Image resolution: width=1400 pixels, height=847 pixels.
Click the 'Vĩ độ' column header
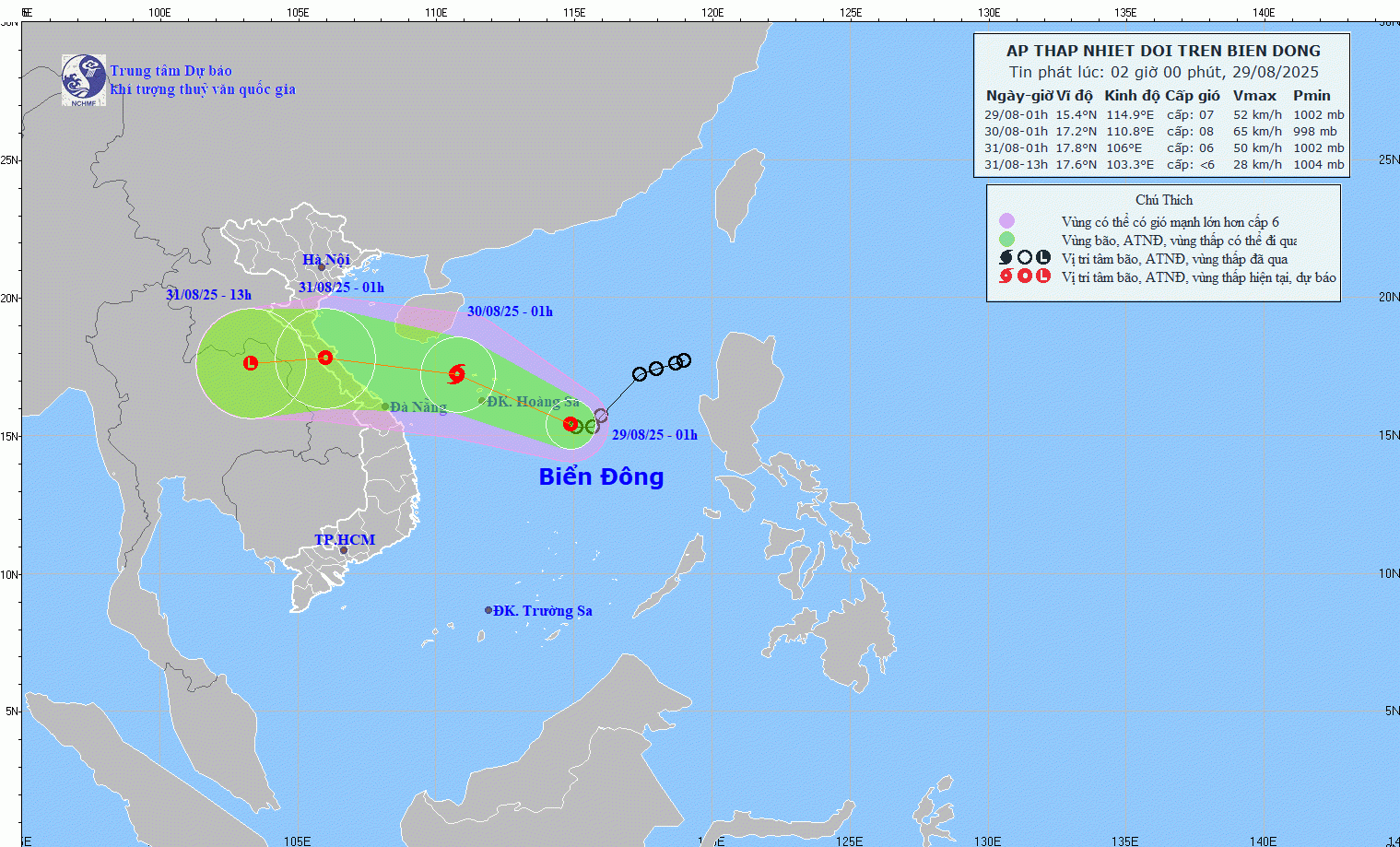click(x=1075, y=96)
